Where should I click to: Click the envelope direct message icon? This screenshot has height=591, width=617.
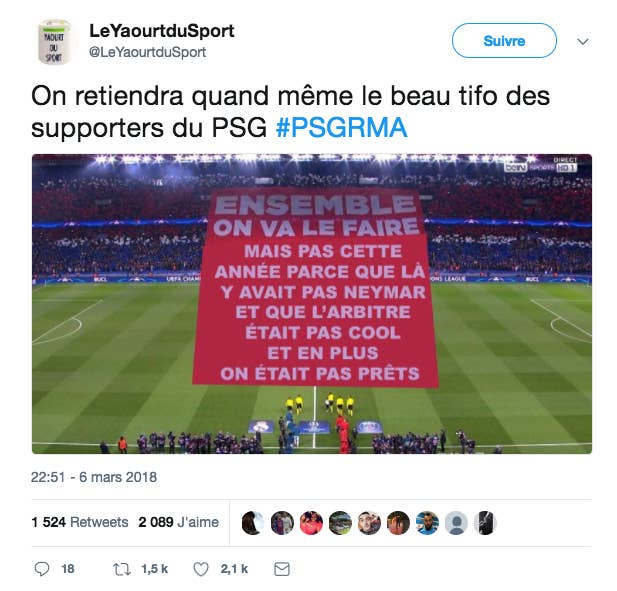[282, 569]
